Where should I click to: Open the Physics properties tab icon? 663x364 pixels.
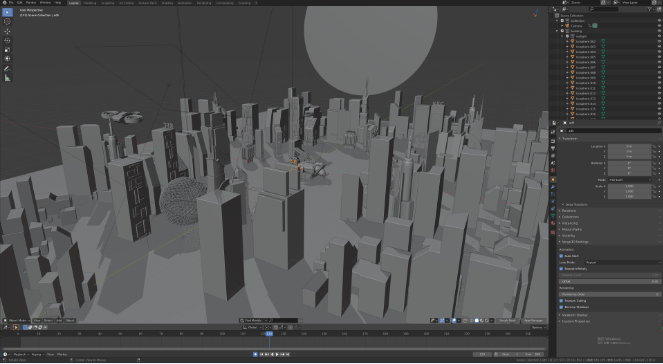coord(553,201)
